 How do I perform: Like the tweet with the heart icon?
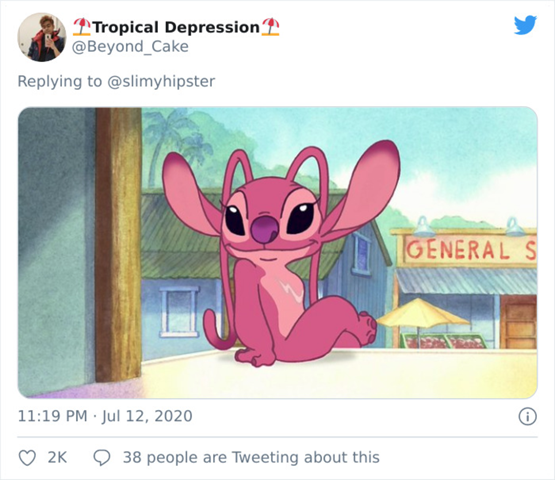click(x=27, y=457)
